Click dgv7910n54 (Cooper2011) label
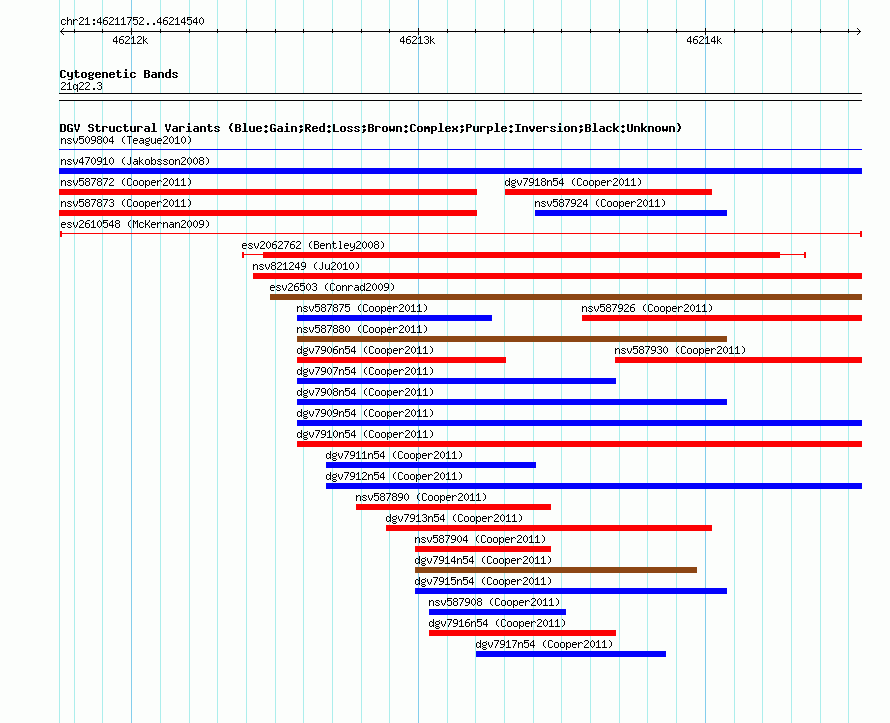This screenshot has height=723, width=890. pyautogui.click(x=365, y=434)
